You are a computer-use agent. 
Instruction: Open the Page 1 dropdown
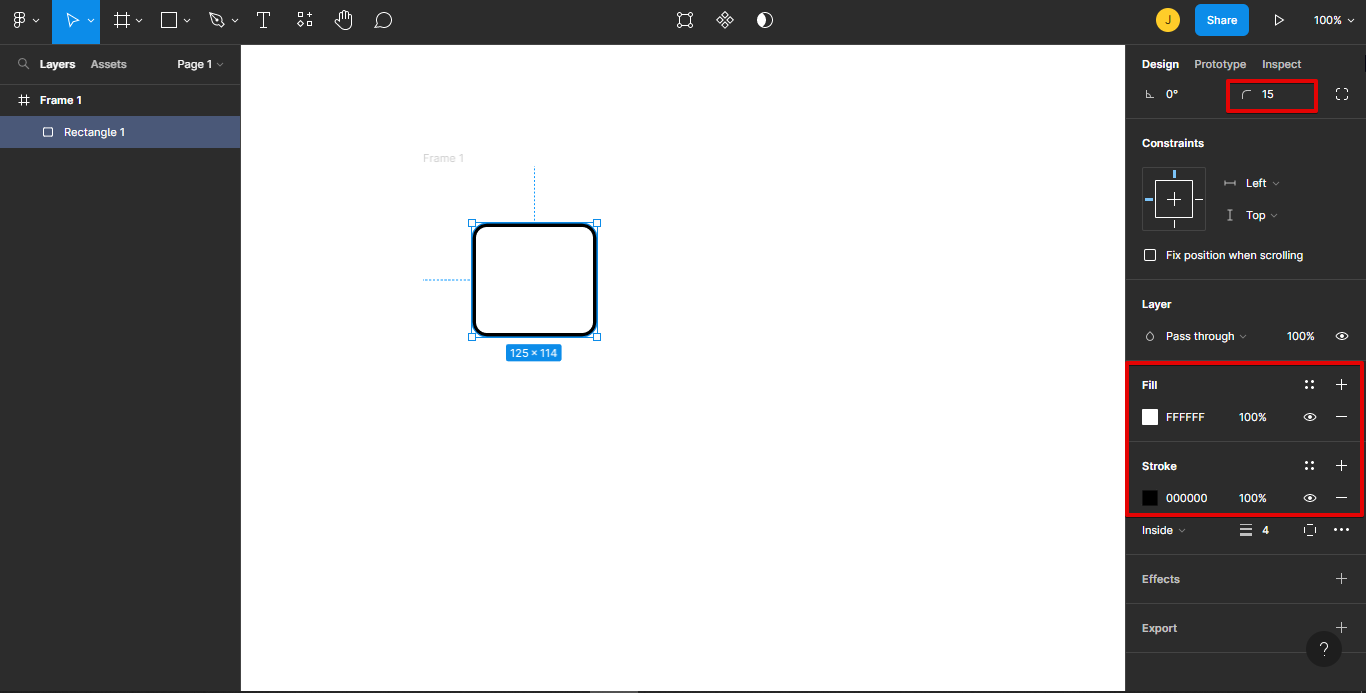(x=200, y=64)
